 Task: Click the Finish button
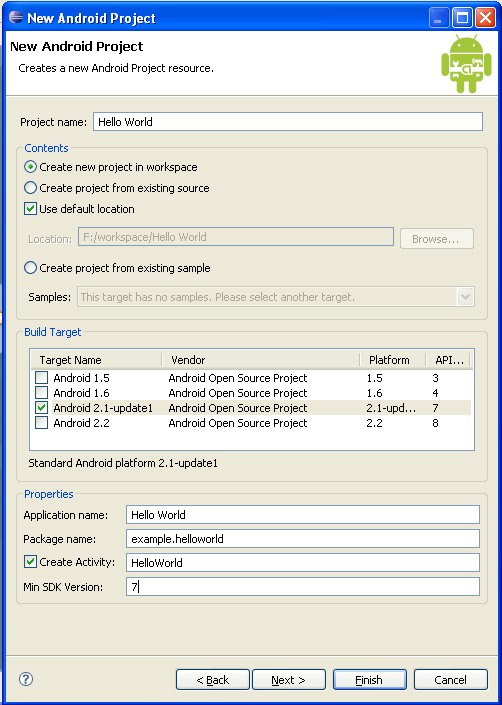coord(369,679)
